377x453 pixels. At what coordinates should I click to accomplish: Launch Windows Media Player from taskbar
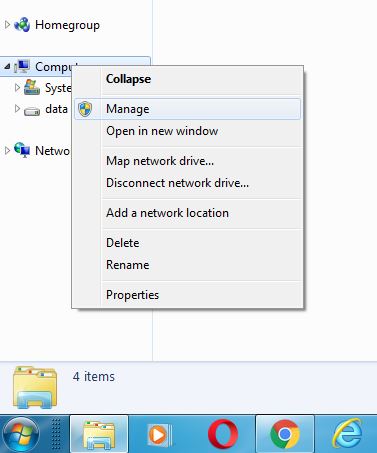[159, 435]
